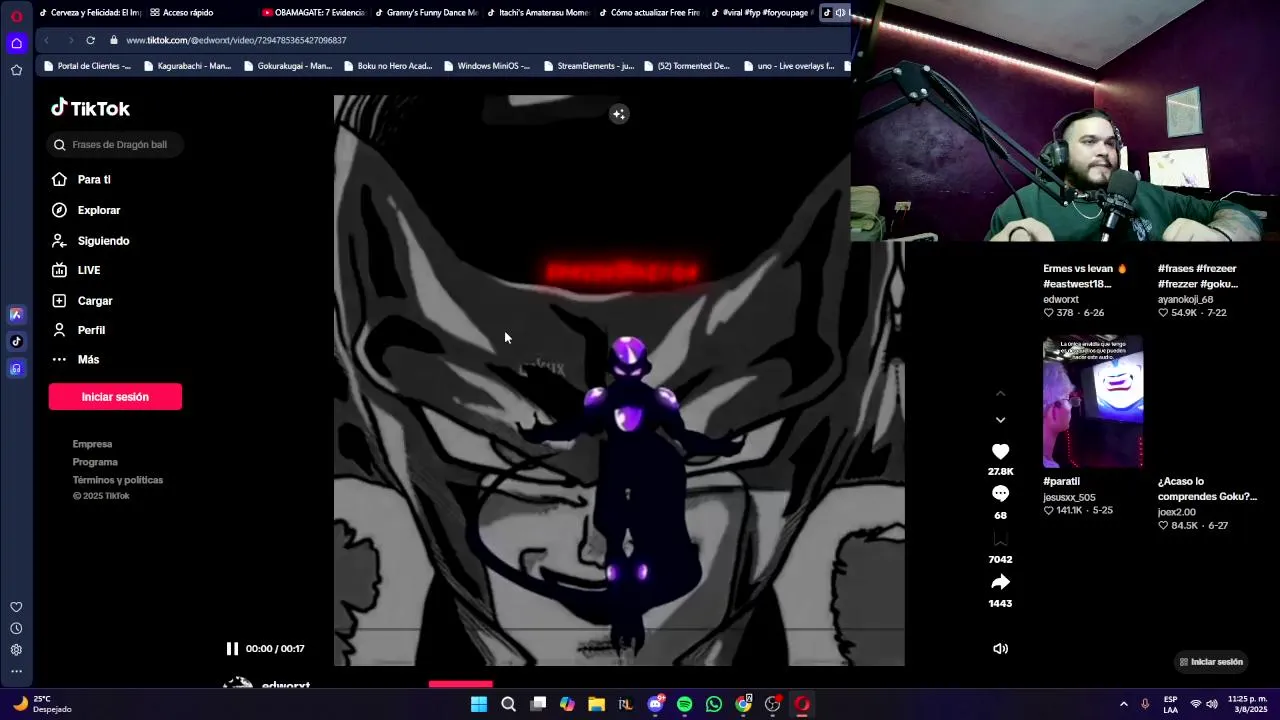
Task: Open the Explorar page
Action: click(x=86, y=210)
